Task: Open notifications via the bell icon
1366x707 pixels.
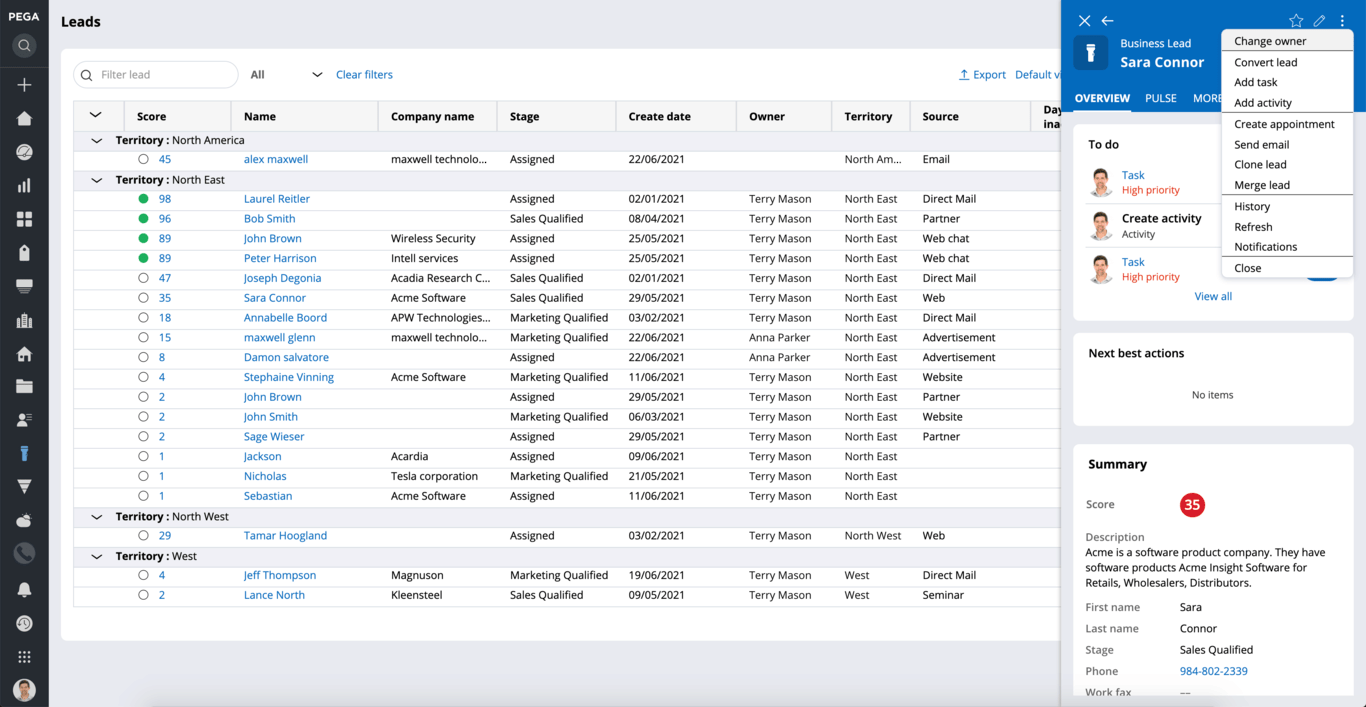Action: (24, 588)
